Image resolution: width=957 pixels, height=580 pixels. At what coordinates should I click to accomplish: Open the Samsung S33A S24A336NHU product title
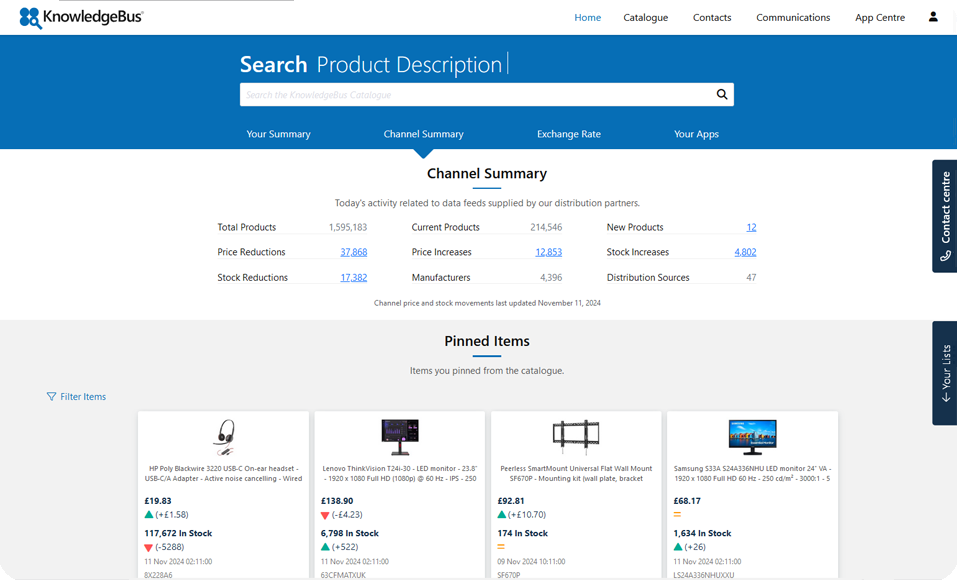coord(753,474)
